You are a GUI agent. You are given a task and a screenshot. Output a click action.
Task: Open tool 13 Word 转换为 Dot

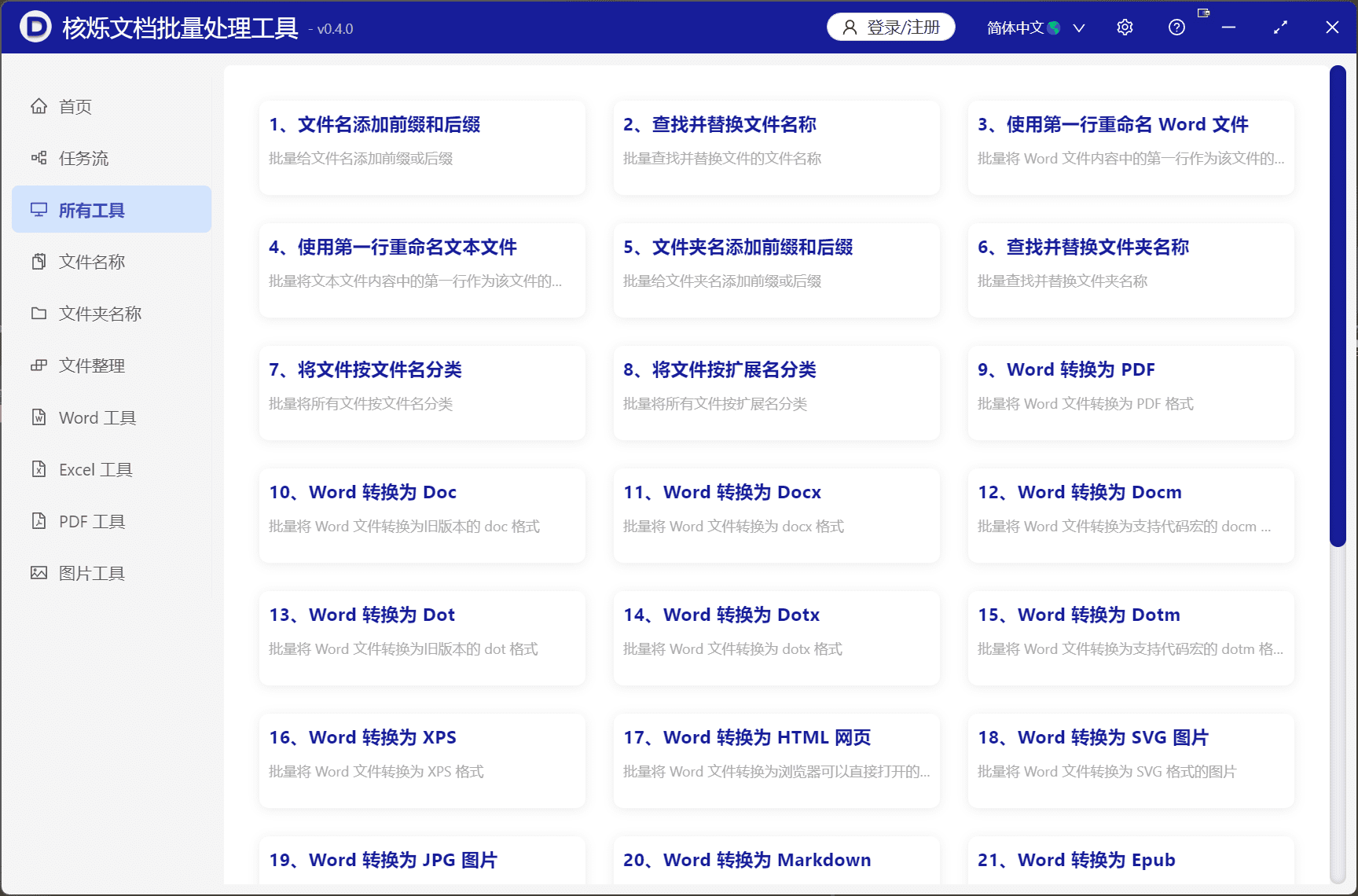[422, 637]
